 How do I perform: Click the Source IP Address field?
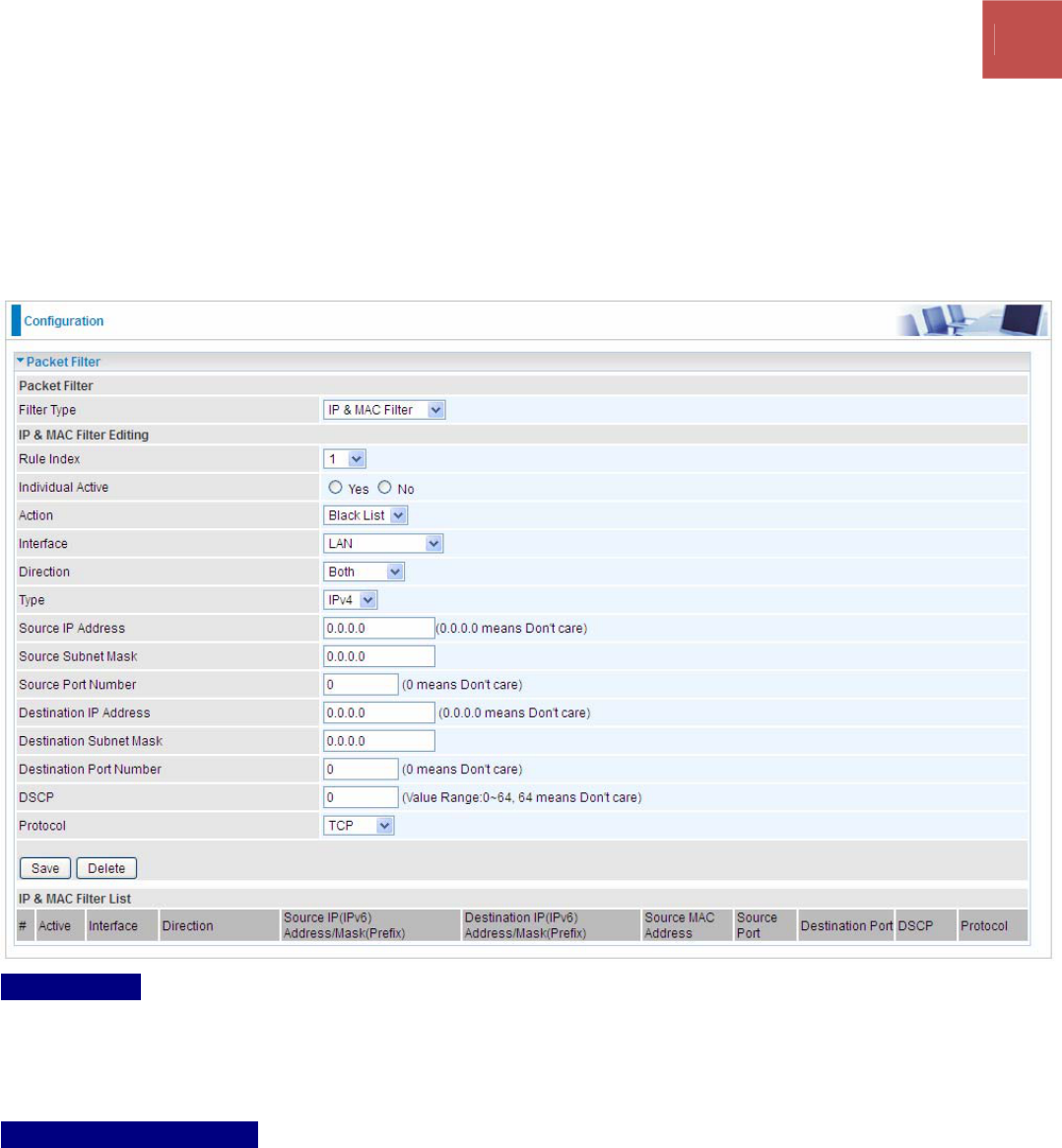tap(379, 628)
